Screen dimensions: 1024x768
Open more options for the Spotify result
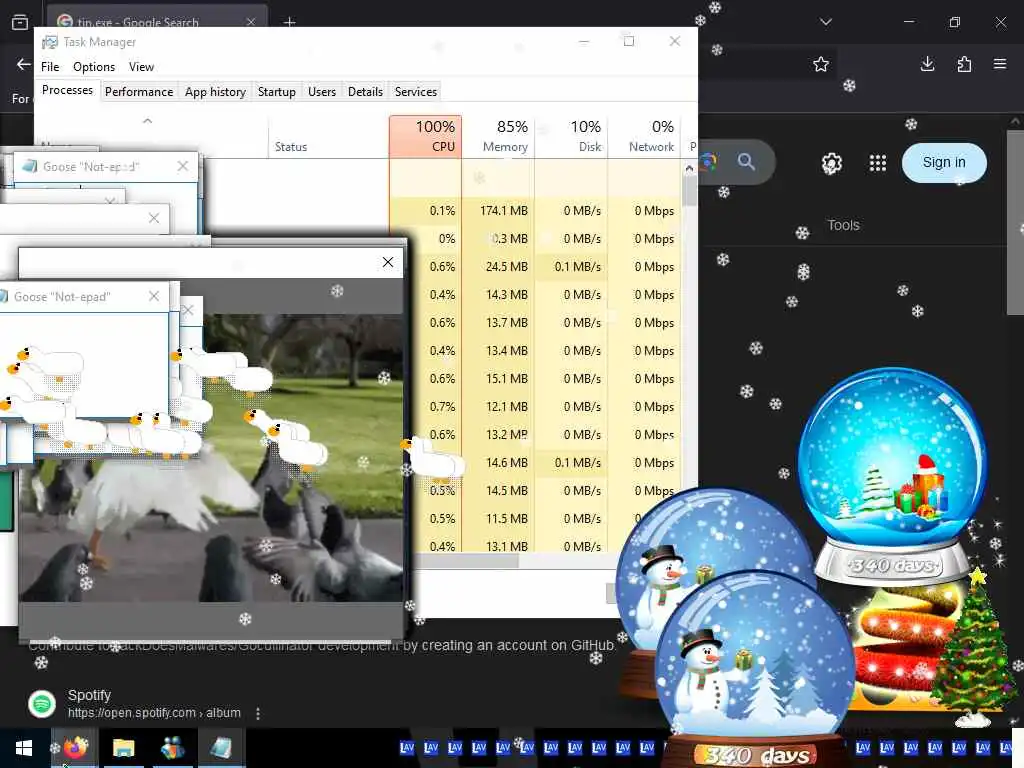tap(258, 713)
